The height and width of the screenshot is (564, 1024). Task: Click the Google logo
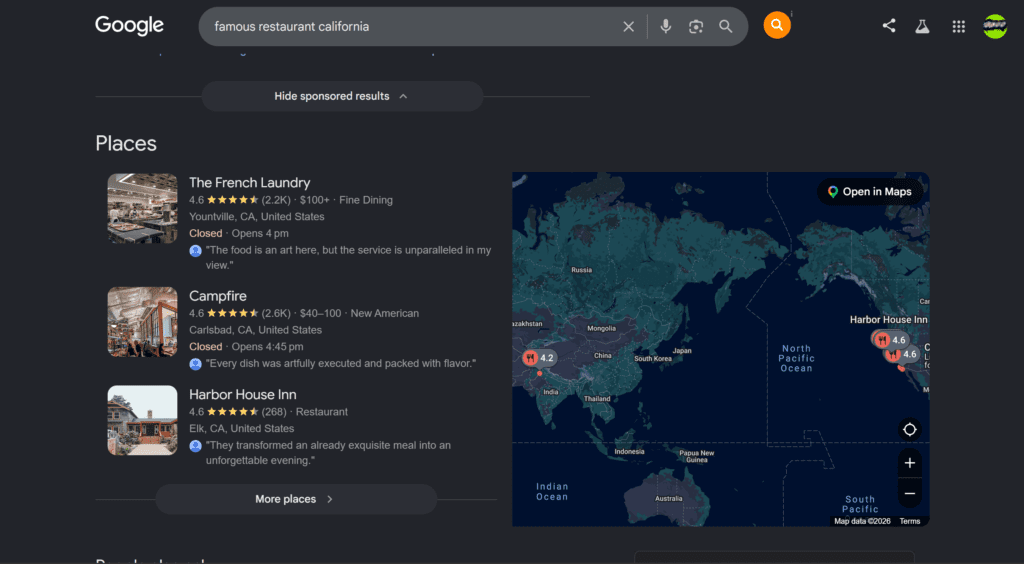click(x=129, y=25)
